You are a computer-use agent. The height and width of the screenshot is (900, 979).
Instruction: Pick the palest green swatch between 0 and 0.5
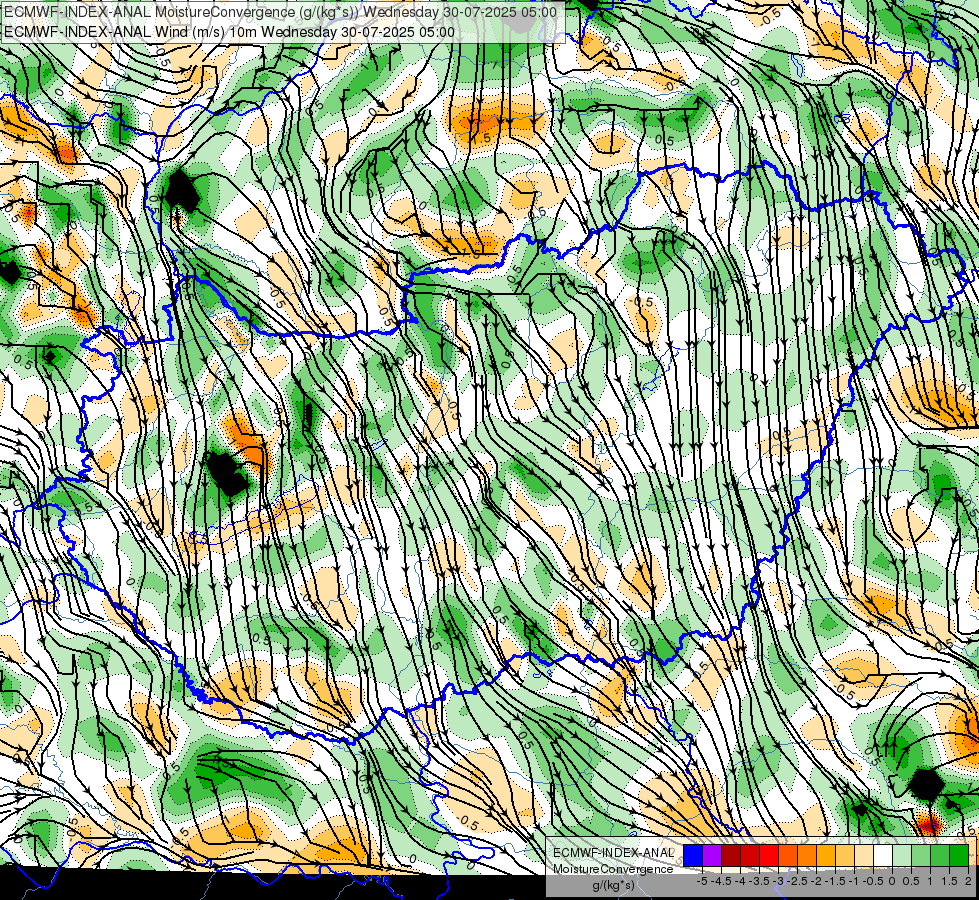902,856
